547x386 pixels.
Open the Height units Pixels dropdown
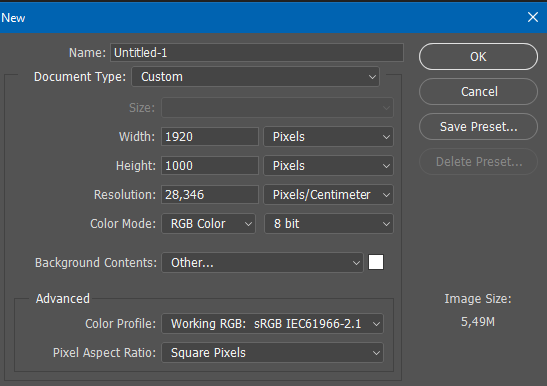pyautogui.click(x=328, y=165)
